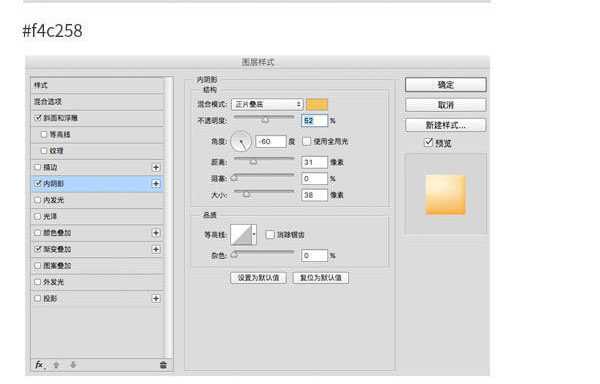Add another Color Overlay with plus icon

[156, 233]
